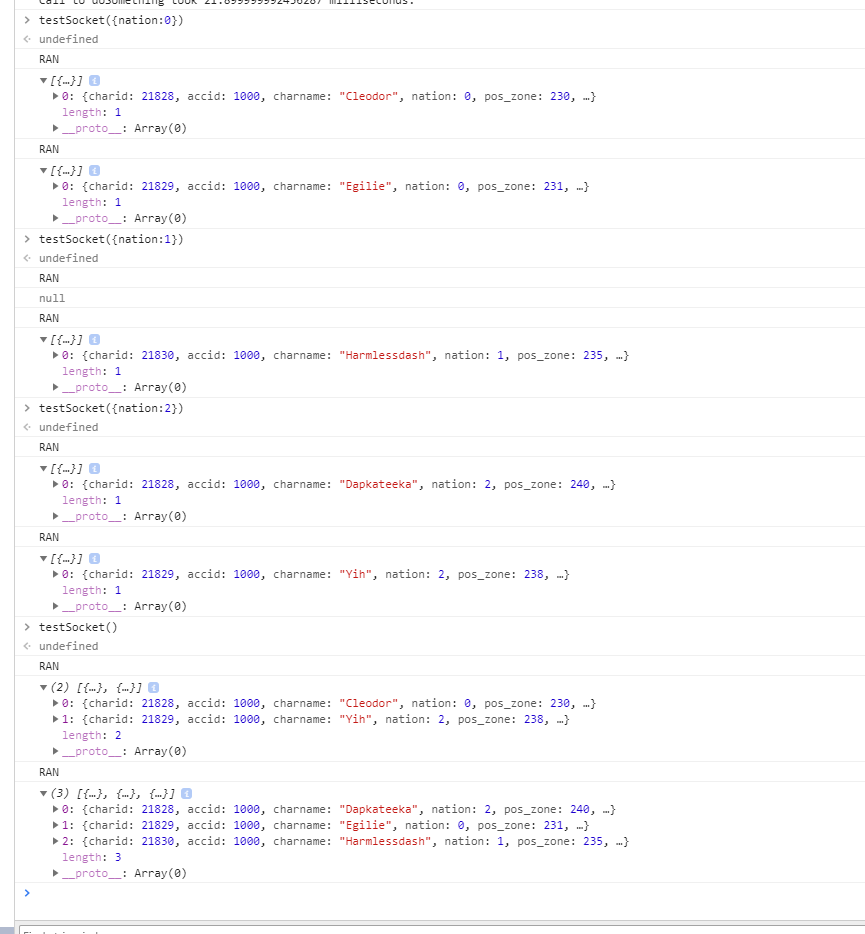Click info icon above the single Egilie entry
This screenshot has height=934, width=865.
[x=94, y=170]
